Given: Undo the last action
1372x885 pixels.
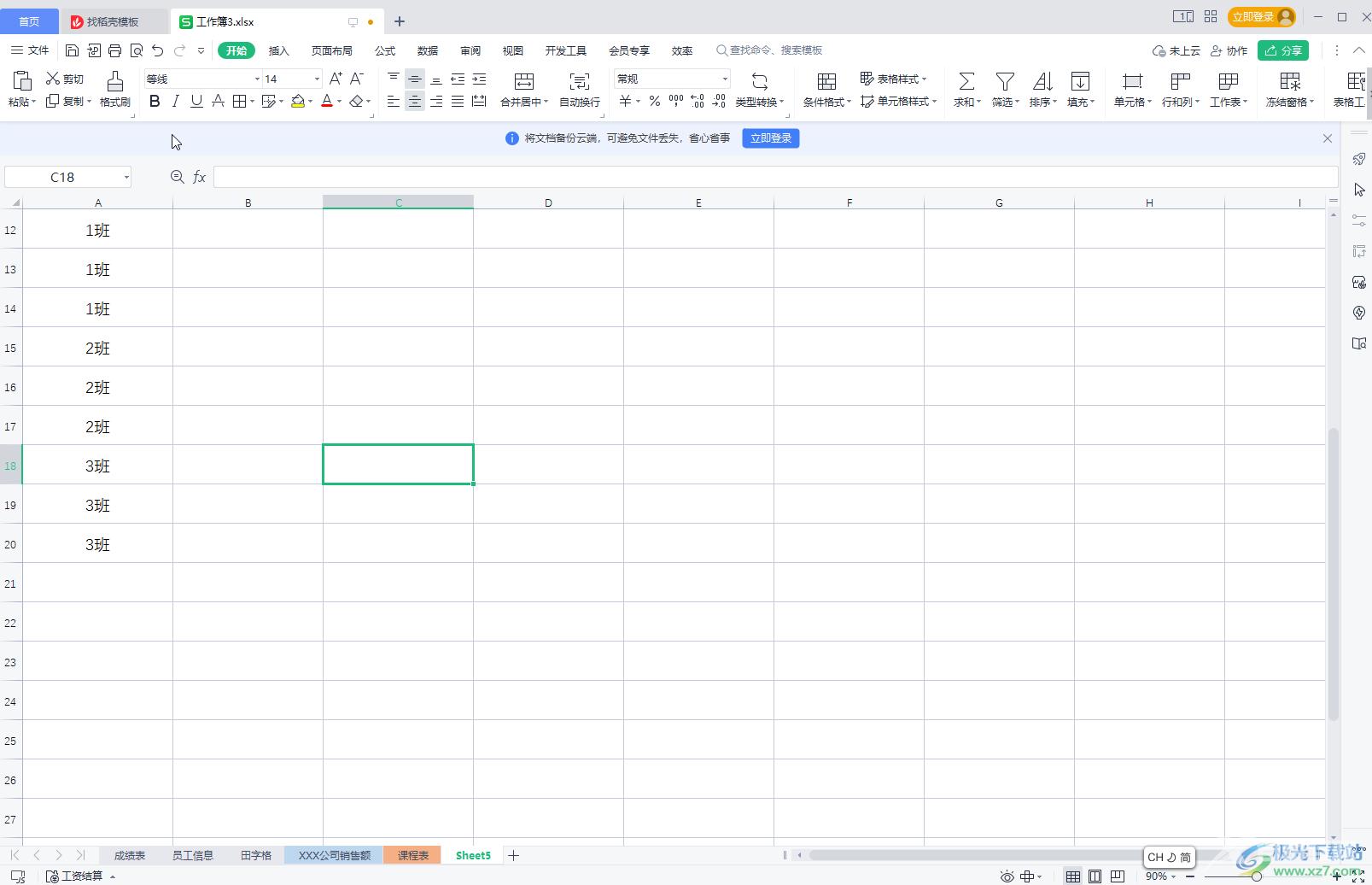Looking at the screenshot, I should [x=158, y=50].
